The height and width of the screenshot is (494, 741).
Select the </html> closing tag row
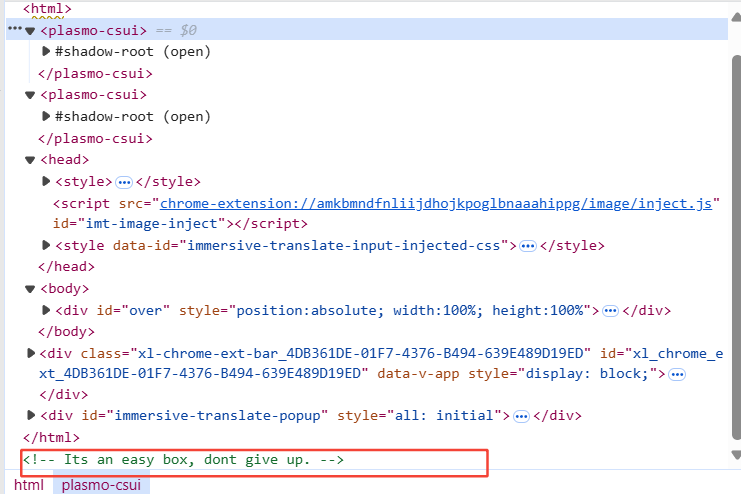(x=51, y=437)
